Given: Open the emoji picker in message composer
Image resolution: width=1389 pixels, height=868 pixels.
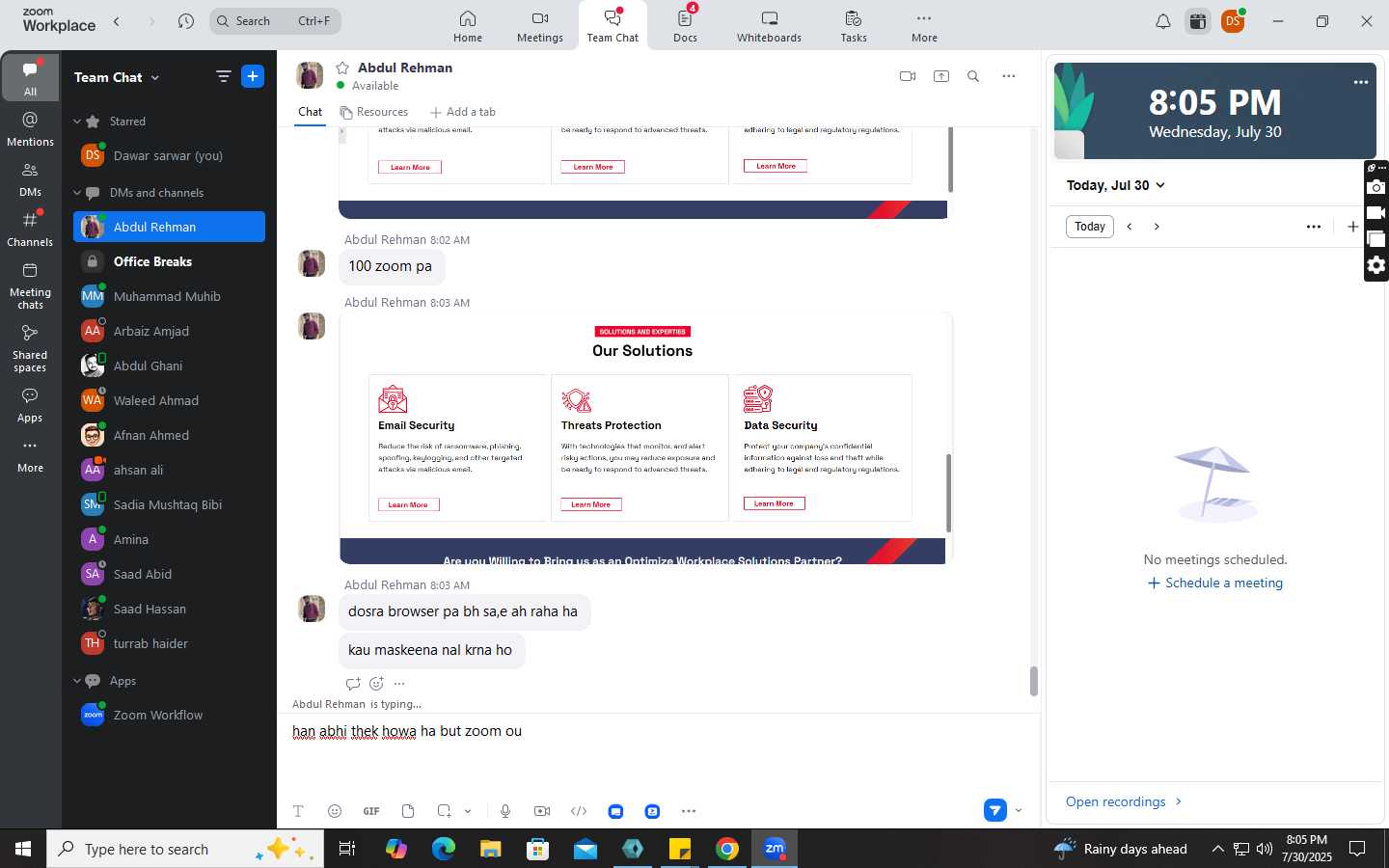Looking at the screenshot, I should (335, 811).
